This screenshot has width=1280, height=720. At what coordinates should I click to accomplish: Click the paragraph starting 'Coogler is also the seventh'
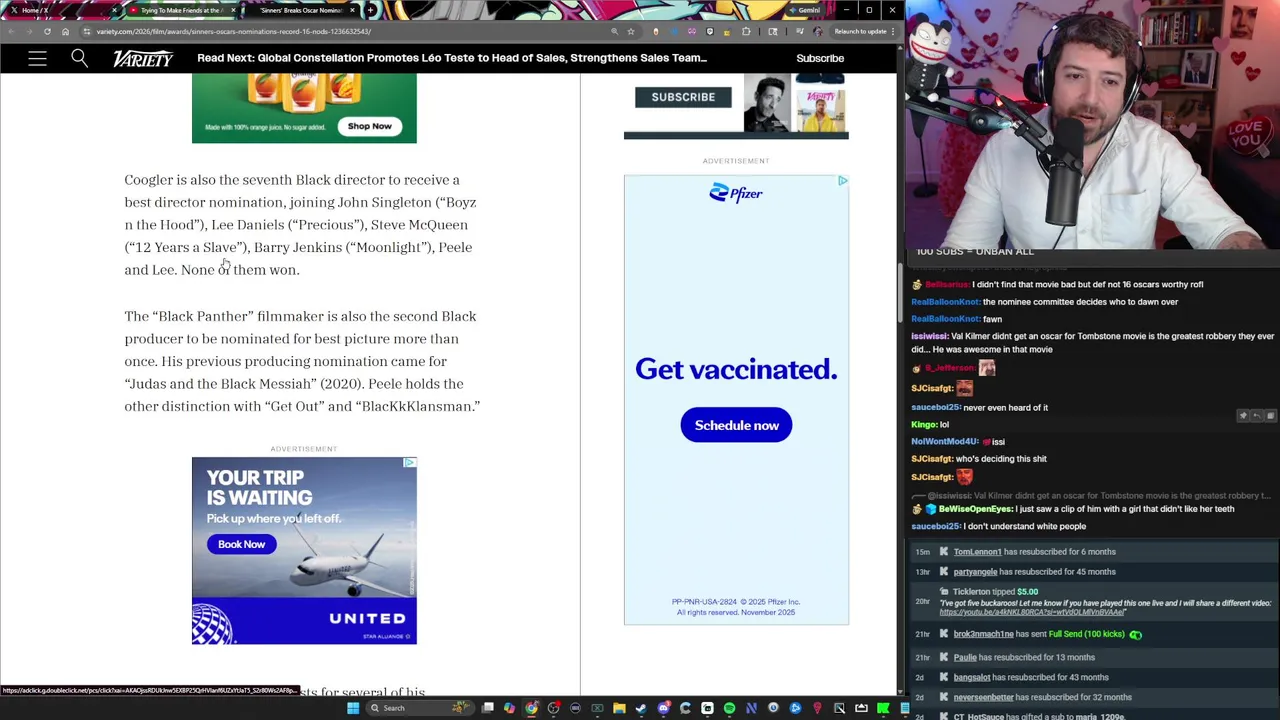300,224
